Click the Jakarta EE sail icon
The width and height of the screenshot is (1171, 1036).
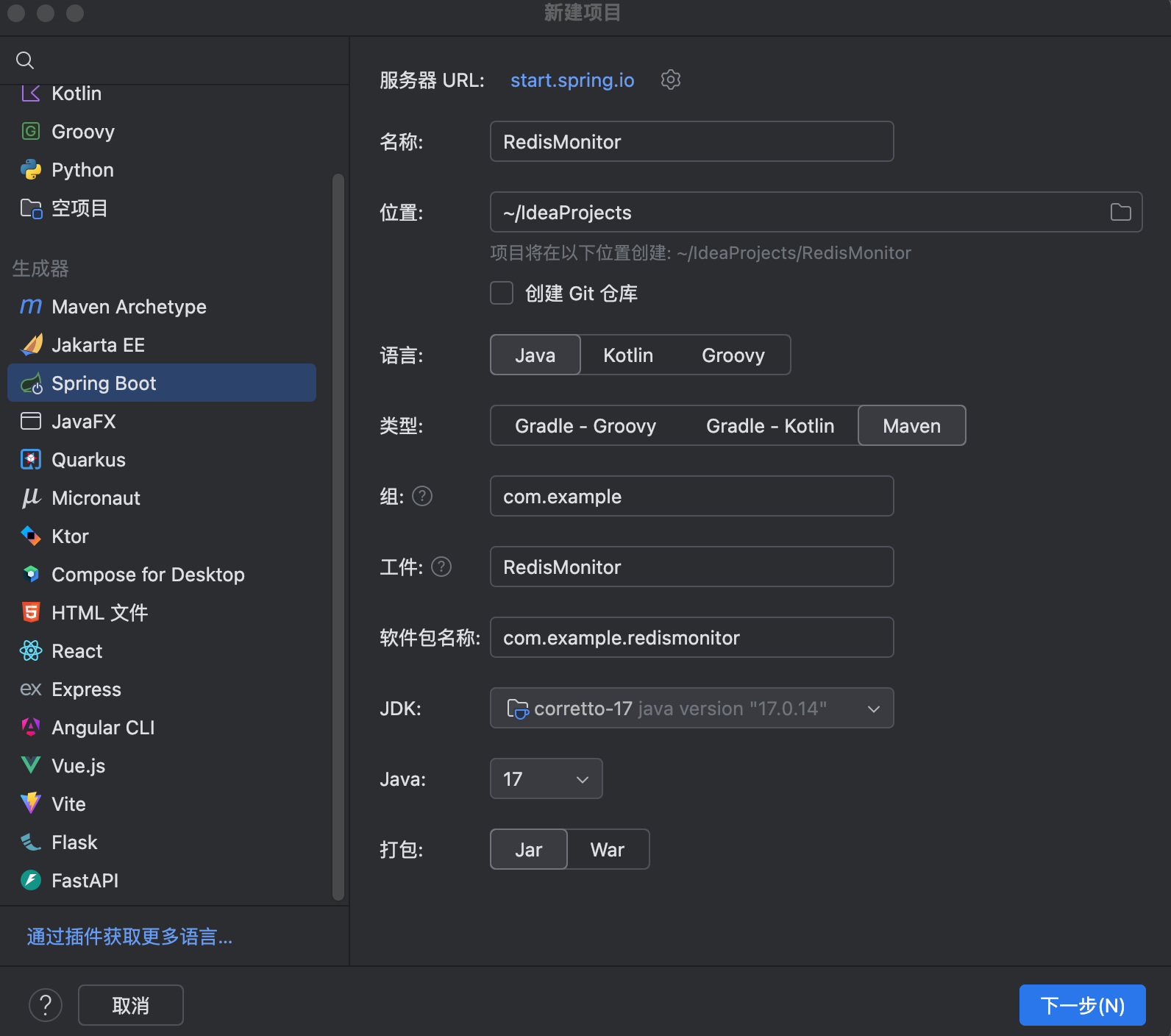click(x=31, y=345)
